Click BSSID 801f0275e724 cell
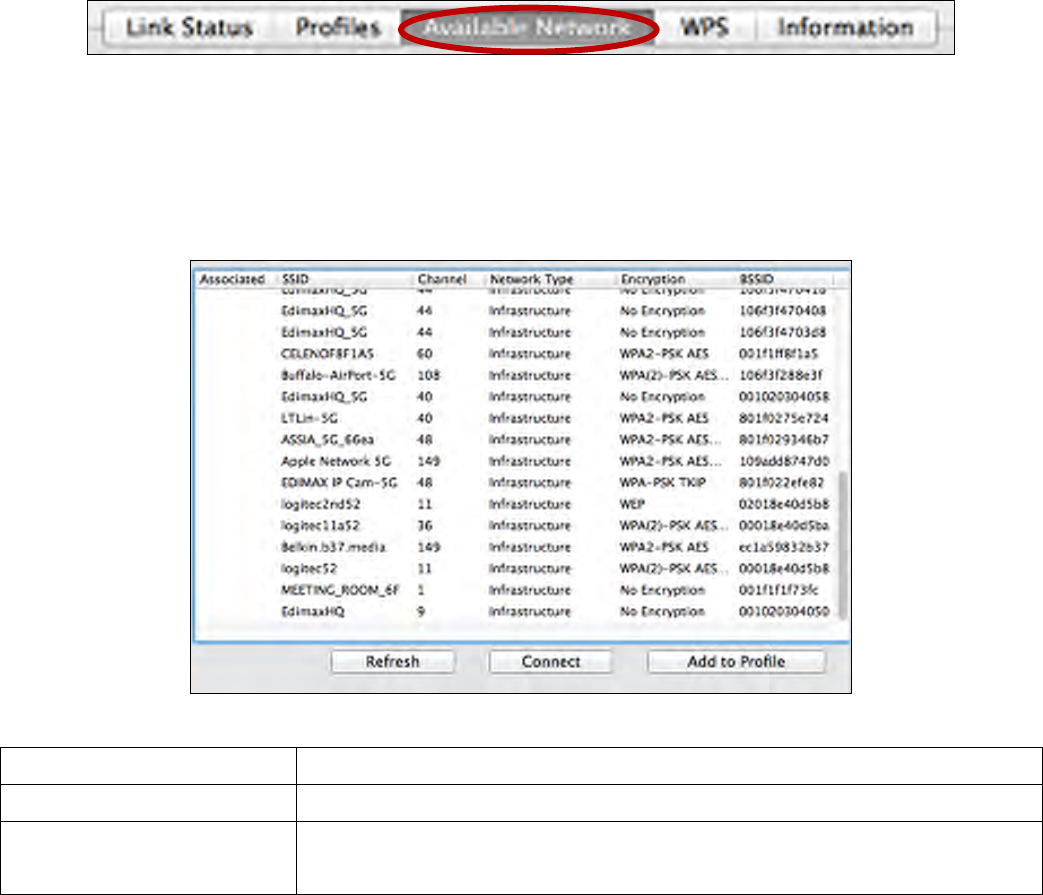1043x895 pixels. pyautogui.click(x=784, y=418)
